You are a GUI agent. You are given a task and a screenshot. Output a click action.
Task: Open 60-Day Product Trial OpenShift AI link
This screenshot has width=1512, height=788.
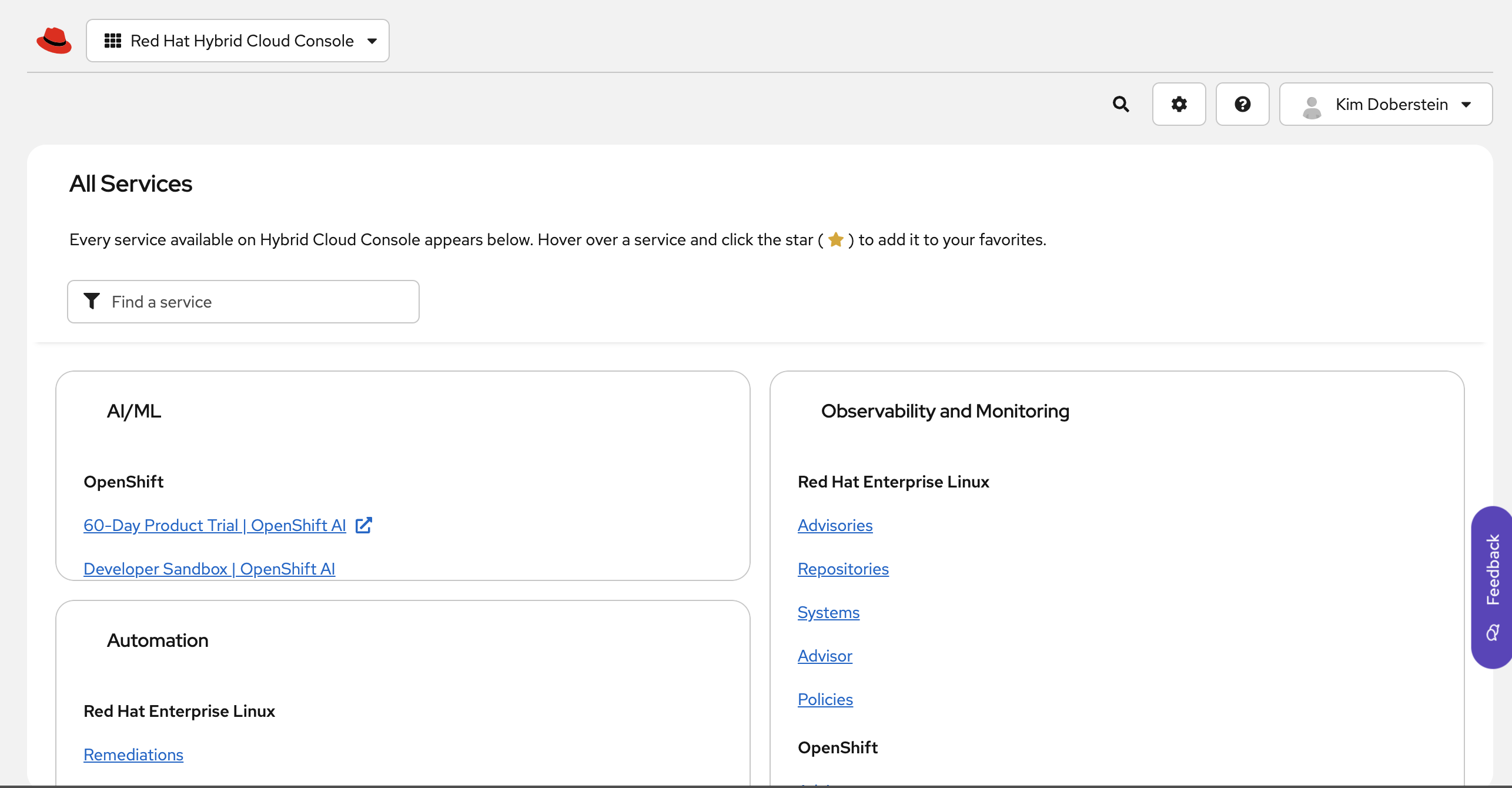pos(215,525)
